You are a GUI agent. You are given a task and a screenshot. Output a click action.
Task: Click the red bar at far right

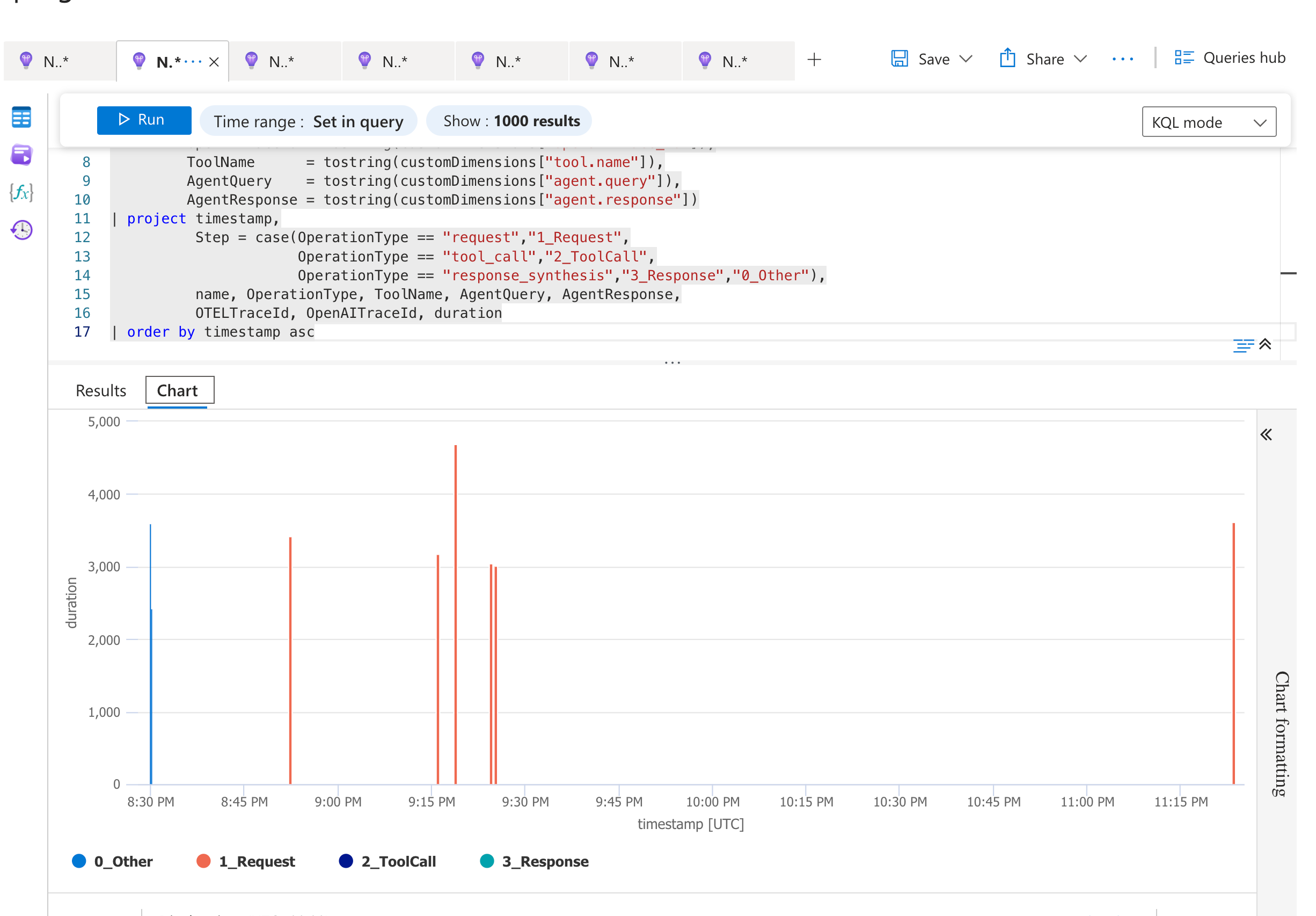tap(1233, 653)
